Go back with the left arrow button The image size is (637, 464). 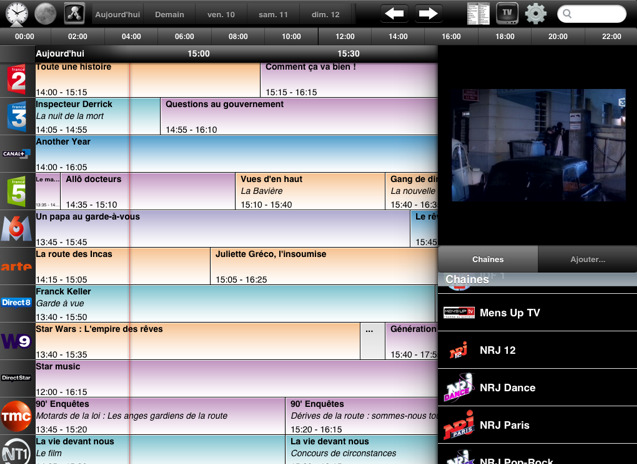pyautogui.click(x=394, y=13)
